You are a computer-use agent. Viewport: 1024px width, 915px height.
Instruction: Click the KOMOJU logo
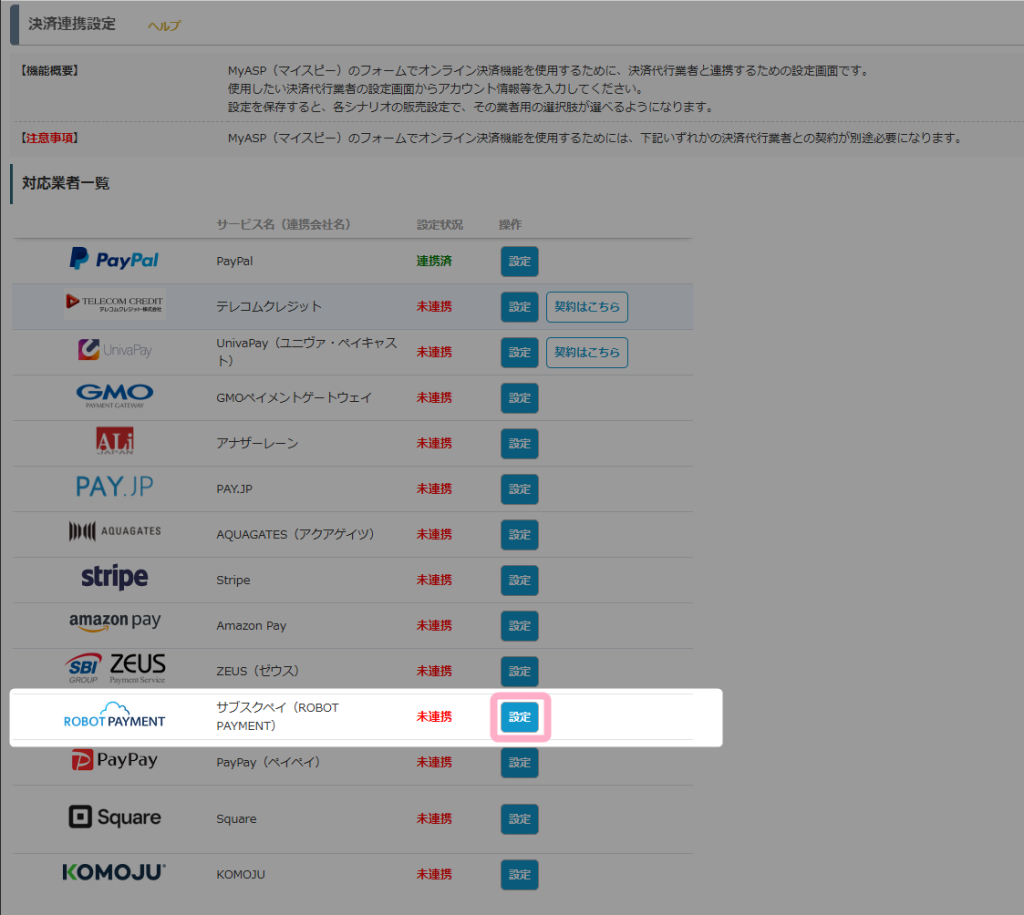point(114,873)
